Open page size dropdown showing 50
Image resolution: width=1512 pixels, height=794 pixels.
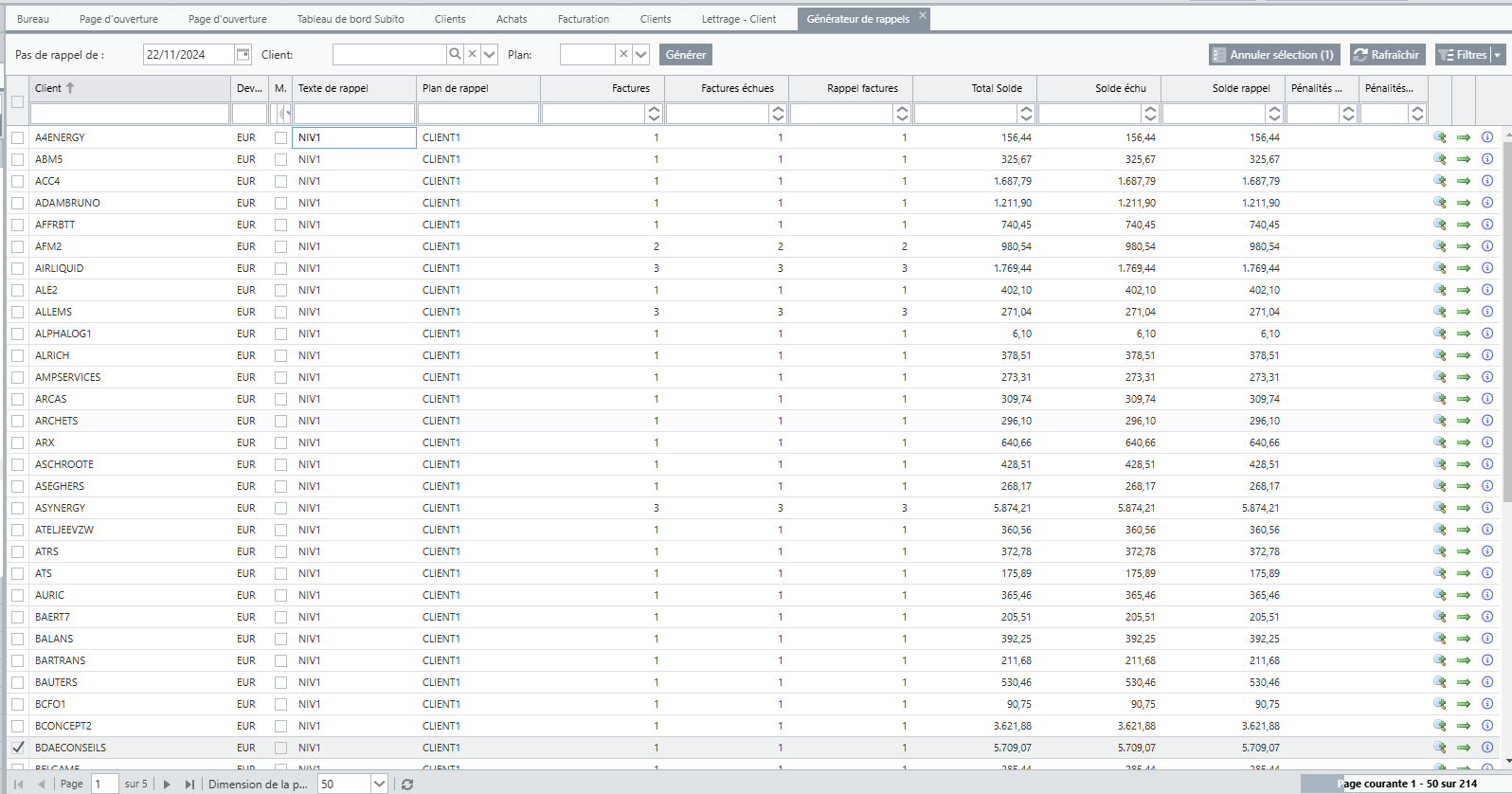(379, 785)
